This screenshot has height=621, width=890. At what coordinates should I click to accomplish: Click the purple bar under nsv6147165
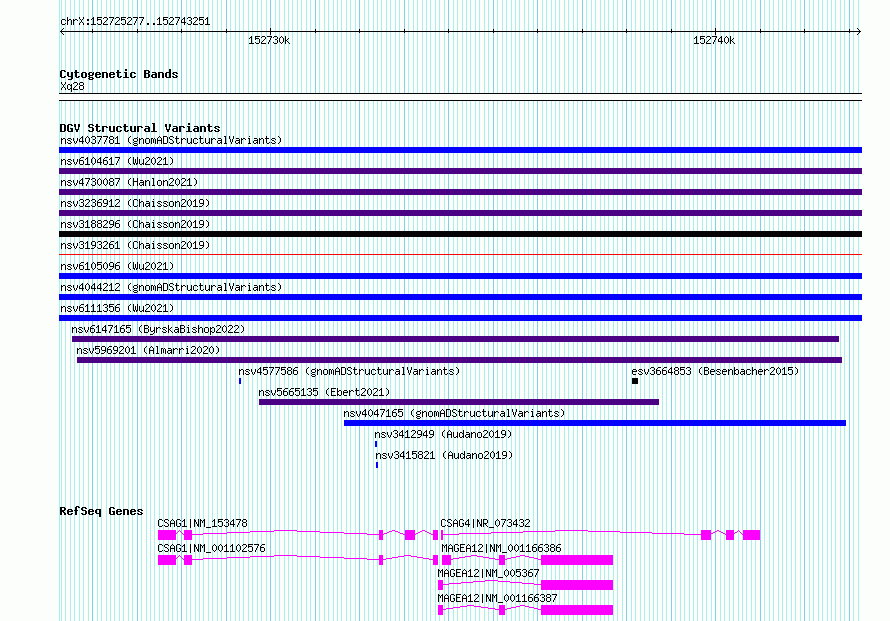point(455,339)
